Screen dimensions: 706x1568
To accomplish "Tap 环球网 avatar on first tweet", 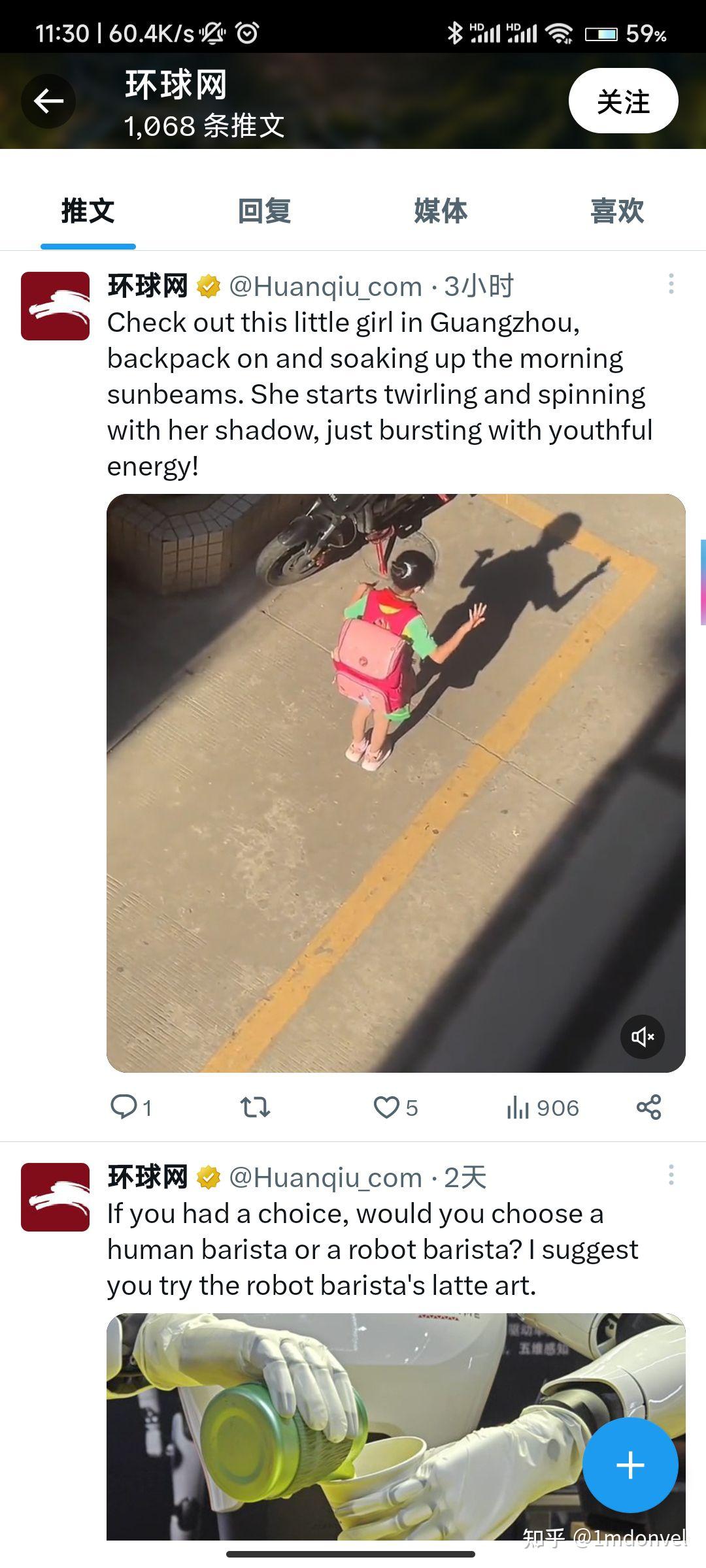I will pyautogui.click(x=55, y=306).
